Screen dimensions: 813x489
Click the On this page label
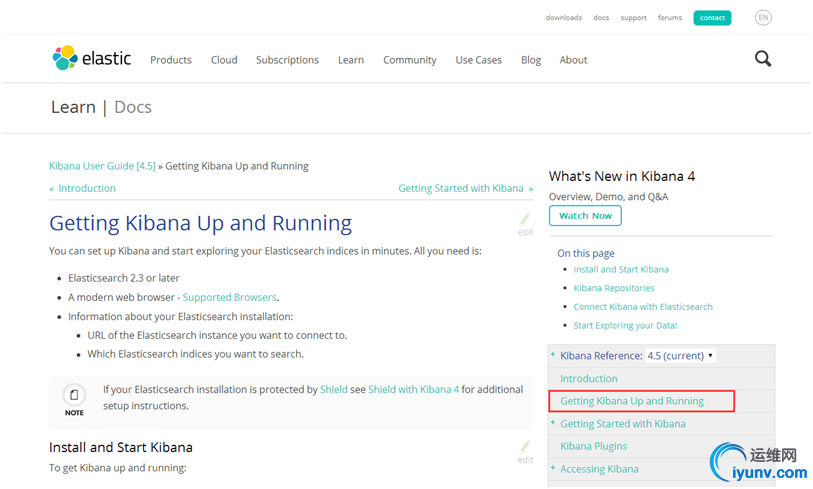coord(586,253)
